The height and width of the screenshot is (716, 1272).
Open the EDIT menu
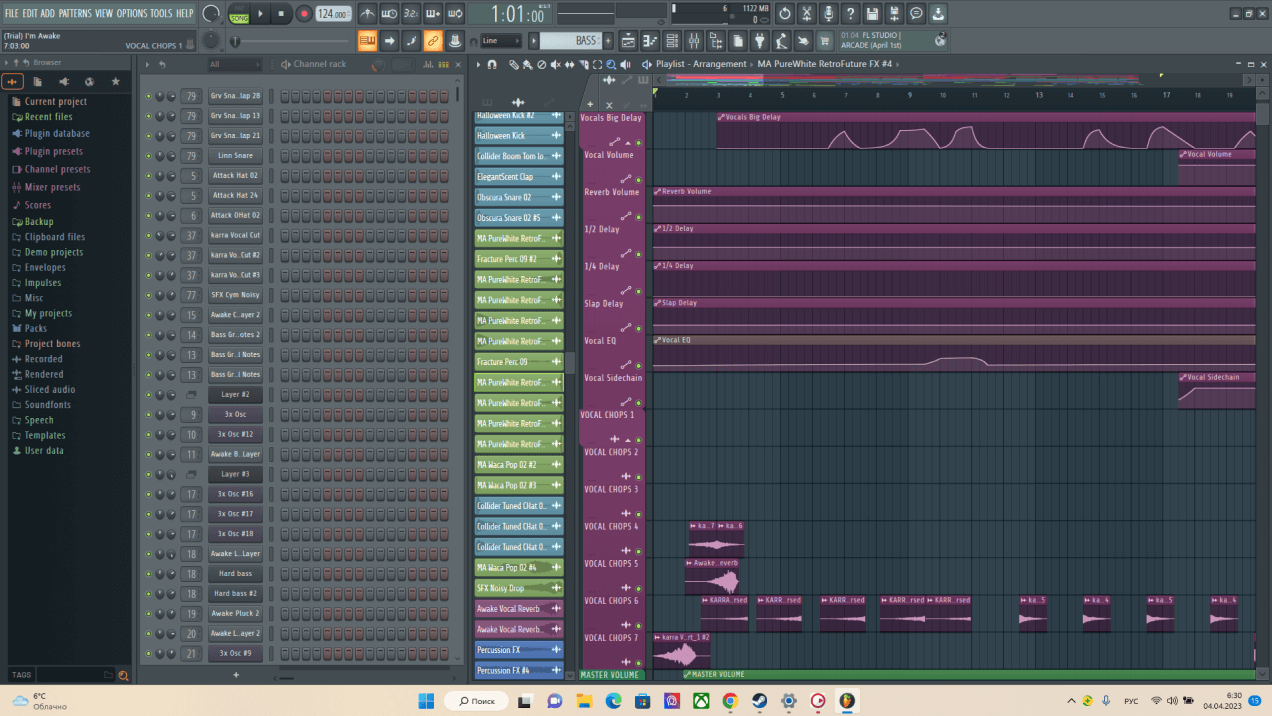[30, 13]
